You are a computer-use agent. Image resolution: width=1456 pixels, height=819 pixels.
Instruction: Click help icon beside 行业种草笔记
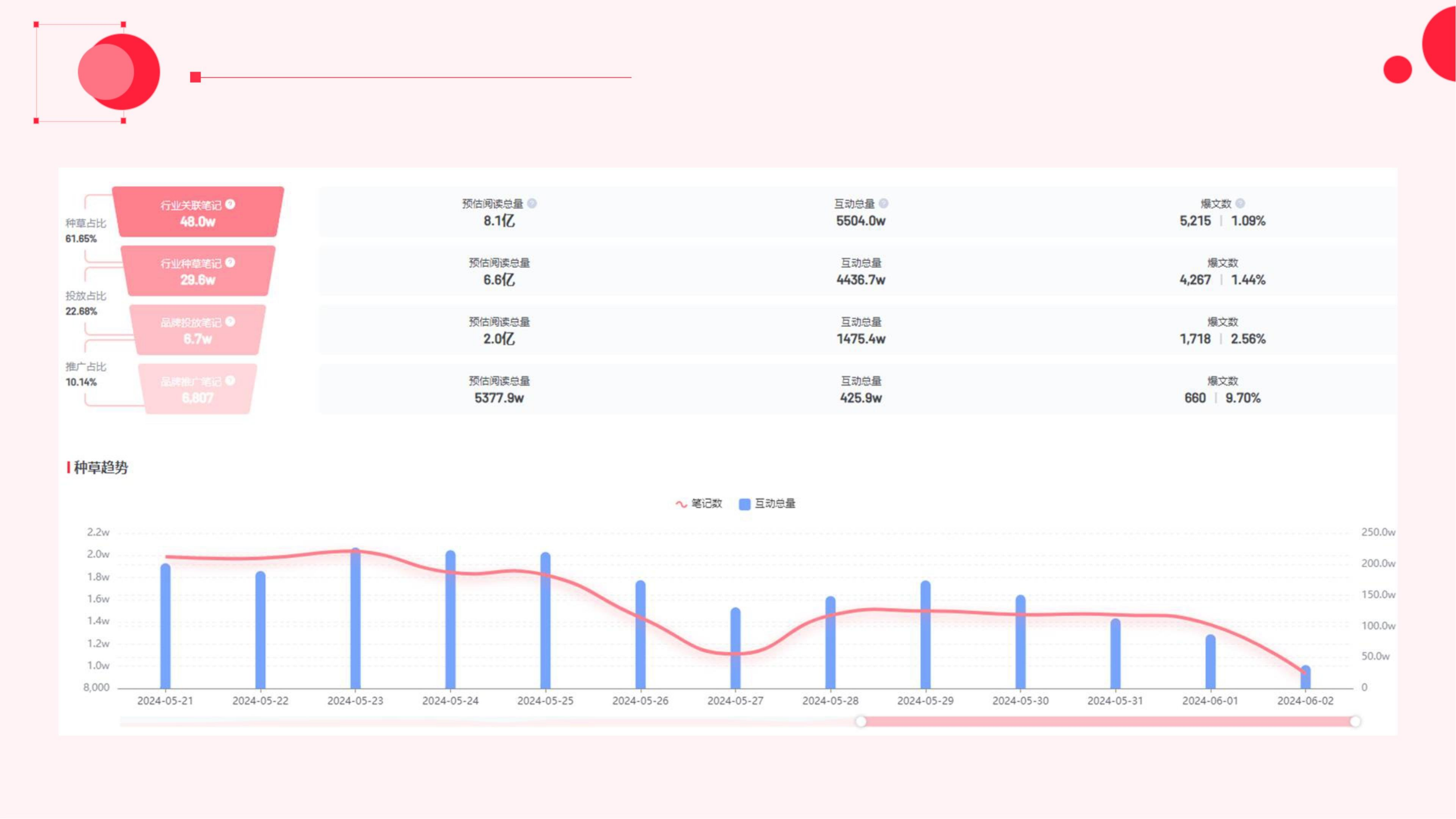[x=230, y=262]
